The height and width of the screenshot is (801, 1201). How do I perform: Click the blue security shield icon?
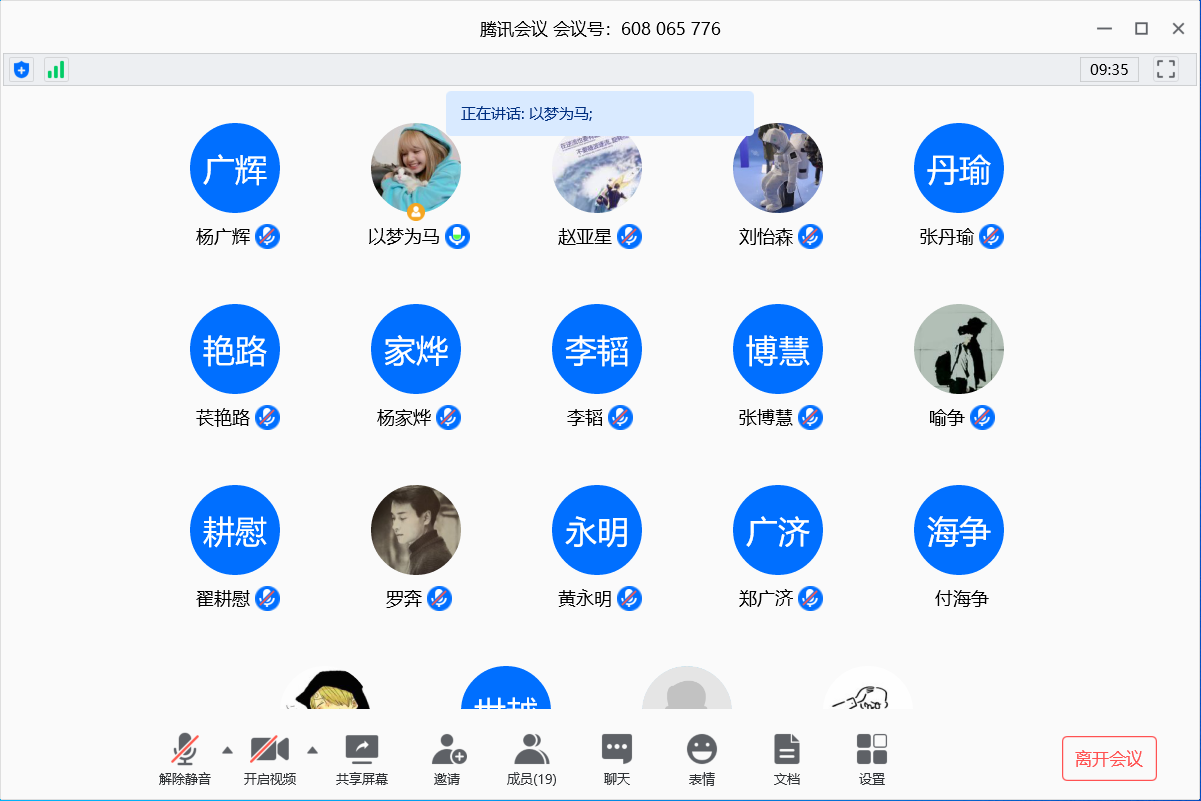(22, 69)
